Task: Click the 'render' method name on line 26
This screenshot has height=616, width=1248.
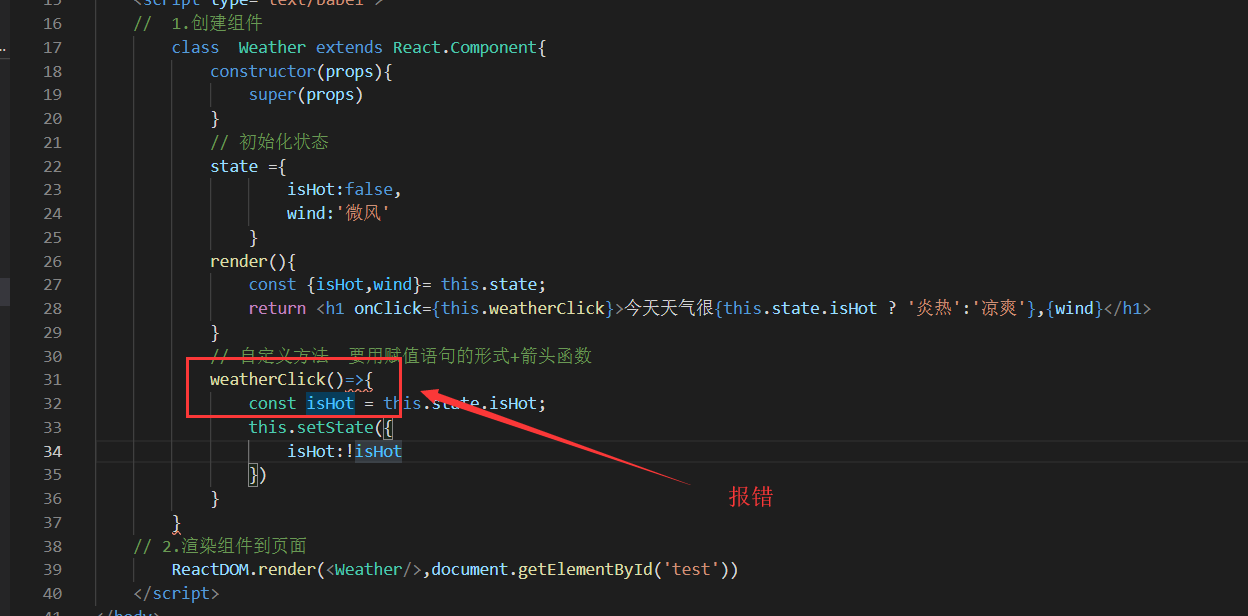Action: [x=239, y=261]
